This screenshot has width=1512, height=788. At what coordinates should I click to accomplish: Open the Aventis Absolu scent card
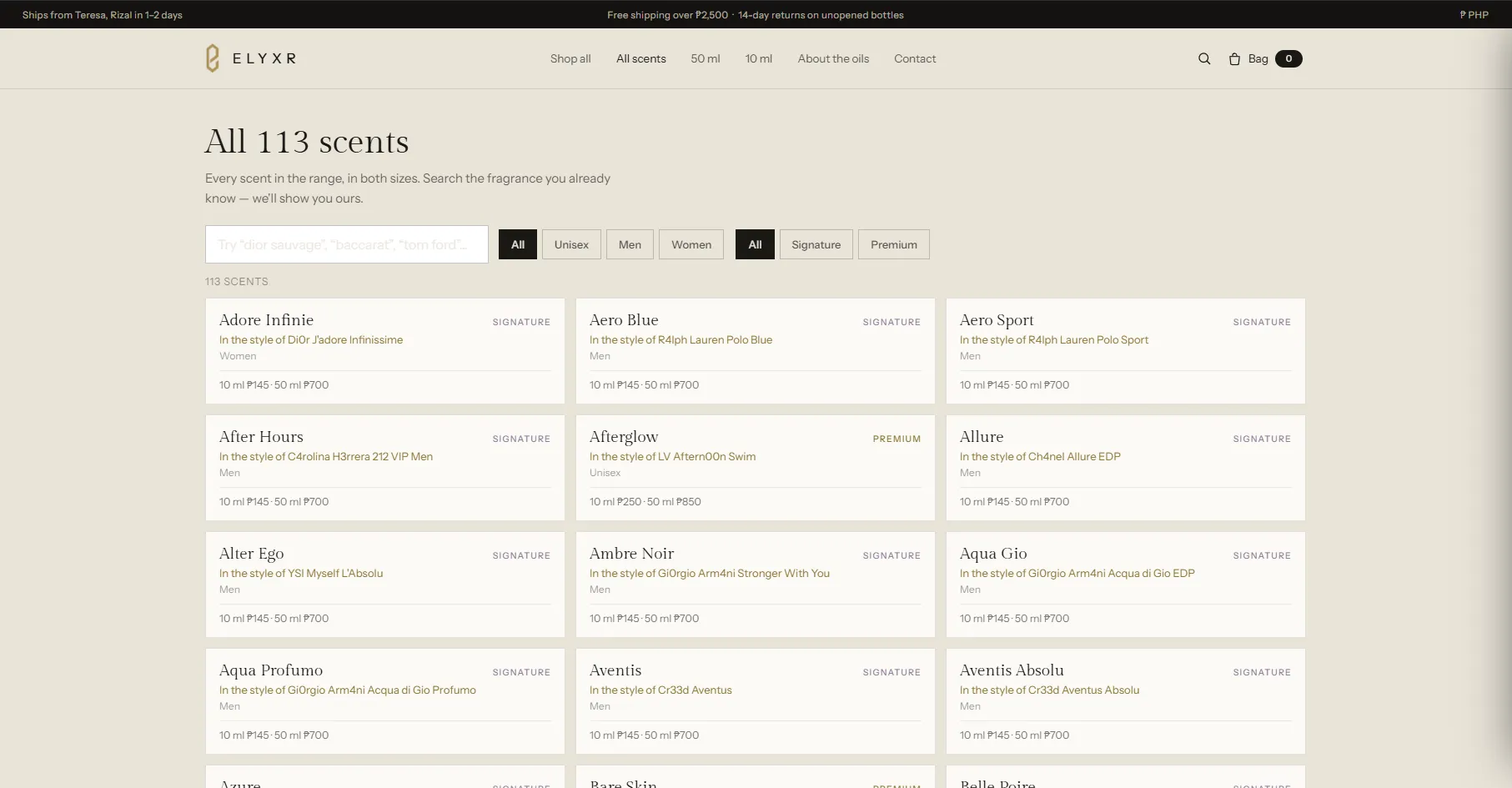[1126, 701]
